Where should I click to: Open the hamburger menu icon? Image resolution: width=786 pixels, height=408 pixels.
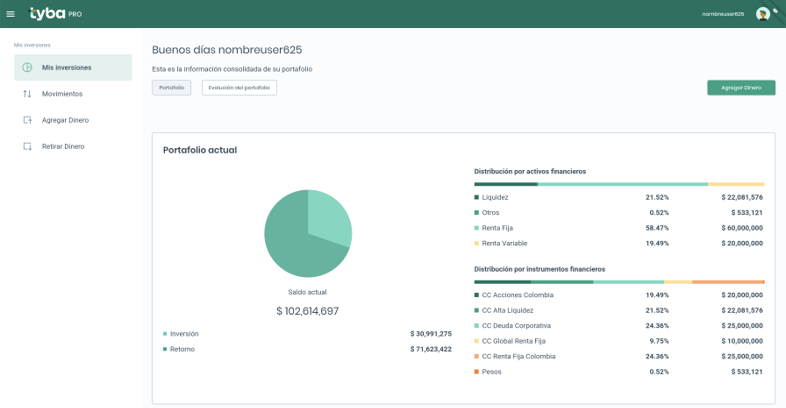pos(11,14)
